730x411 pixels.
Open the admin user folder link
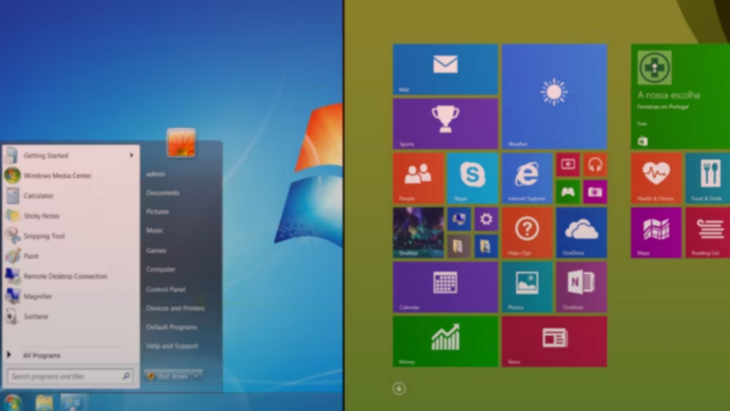pyautogui.click(x=155, y=174)
